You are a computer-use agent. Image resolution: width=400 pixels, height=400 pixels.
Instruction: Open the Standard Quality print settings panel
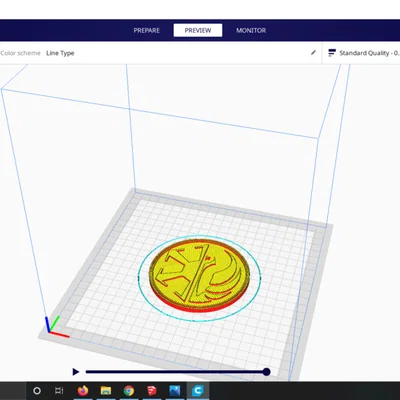pos(361,53)
